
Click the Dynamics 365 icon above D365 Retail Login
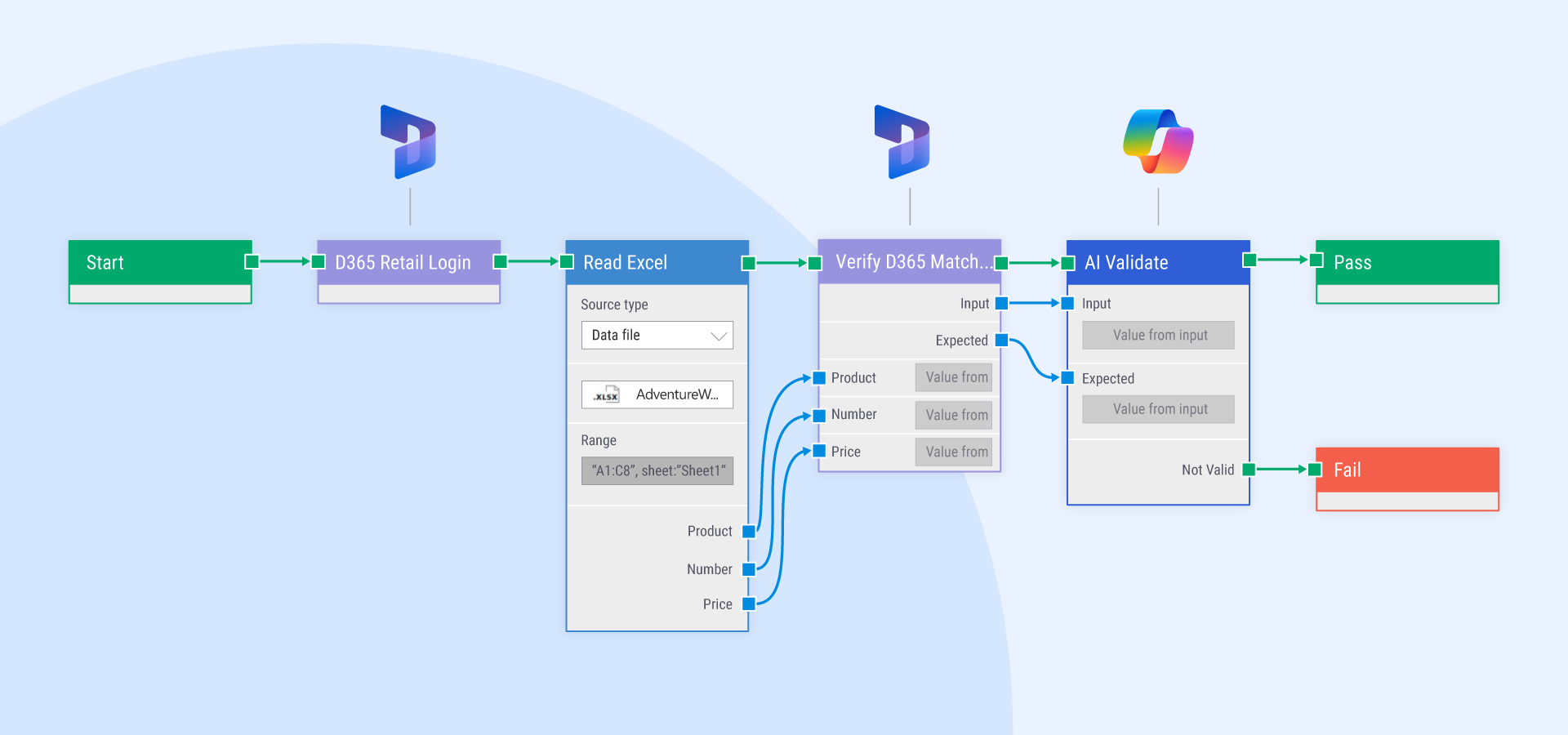click(x=409, y=141)
